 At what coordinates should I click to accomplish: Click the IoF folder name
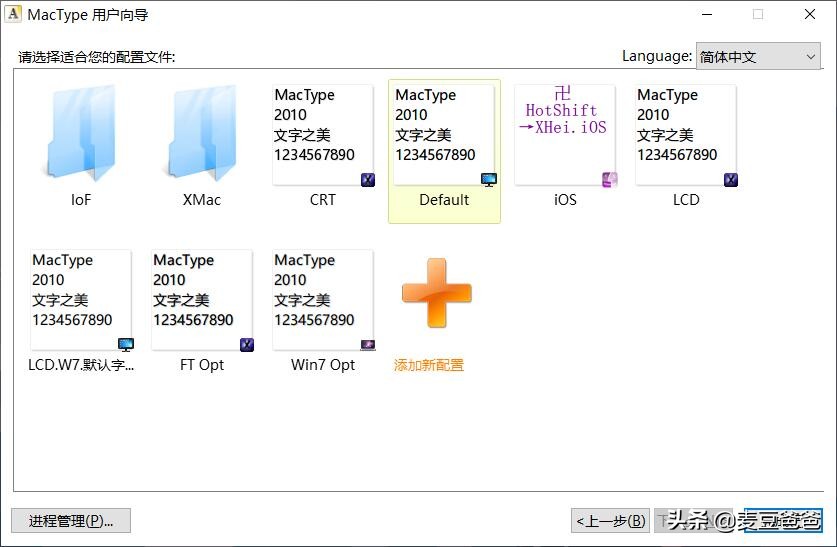click(81, 200)
